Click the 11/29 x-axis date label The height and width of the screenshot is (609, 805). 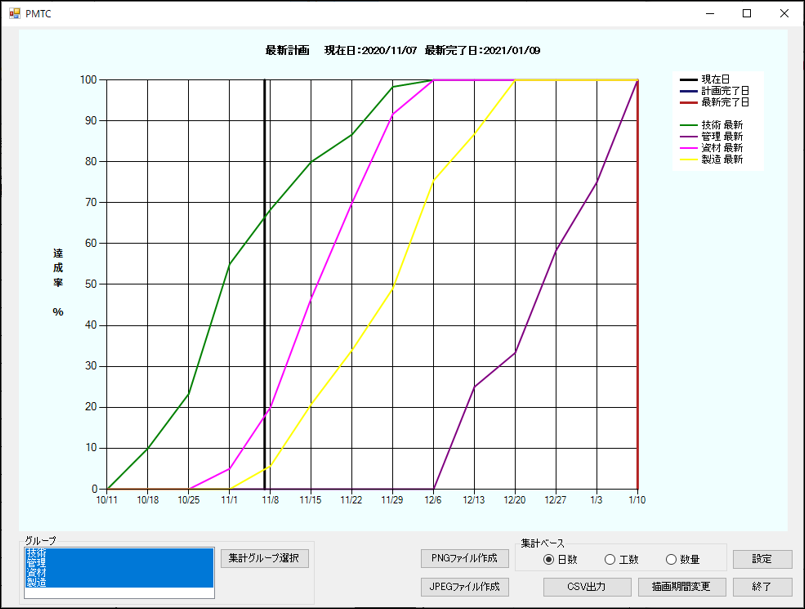[392, 500]
